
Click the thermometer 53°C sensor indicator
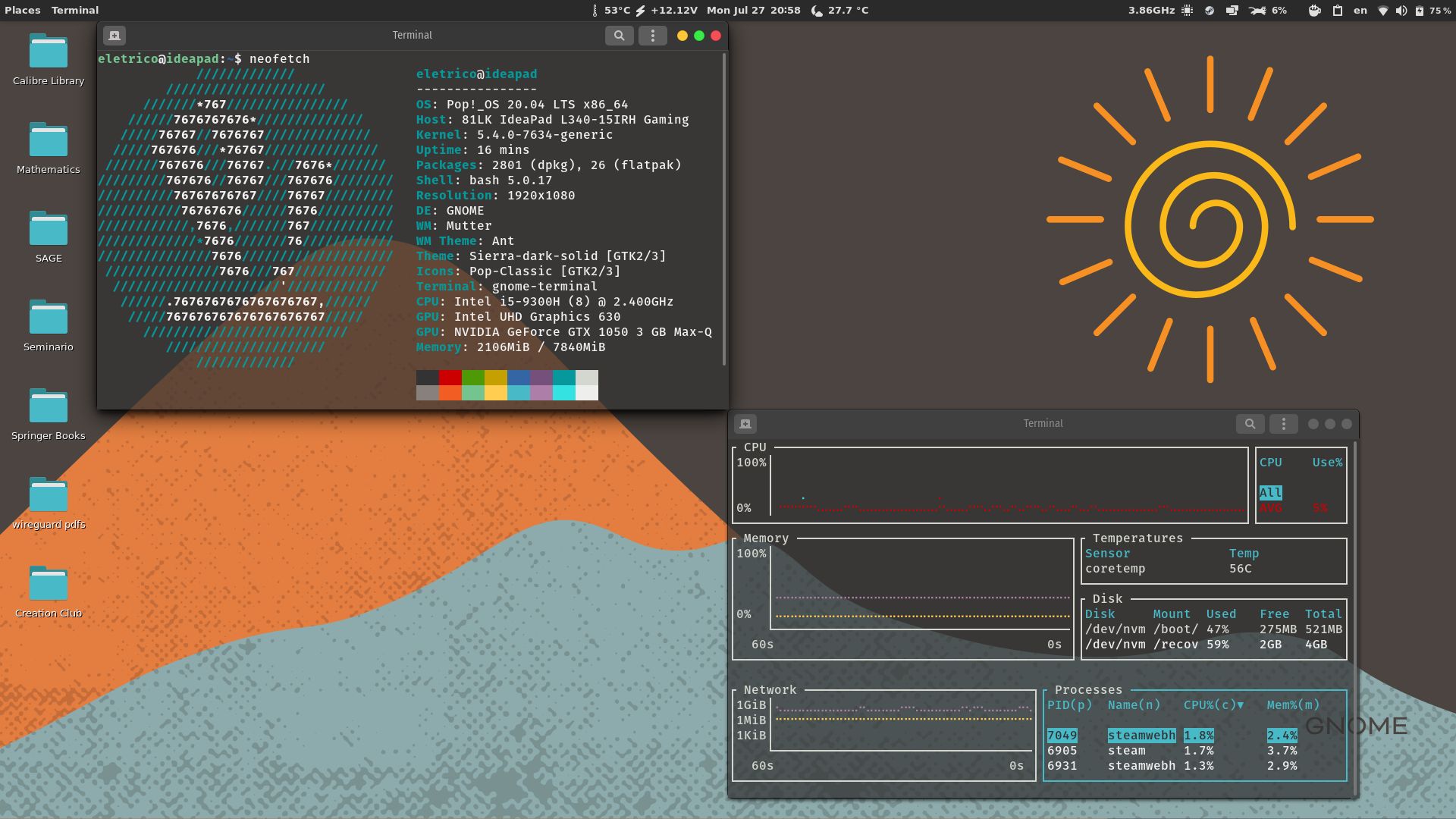(611, 11)
